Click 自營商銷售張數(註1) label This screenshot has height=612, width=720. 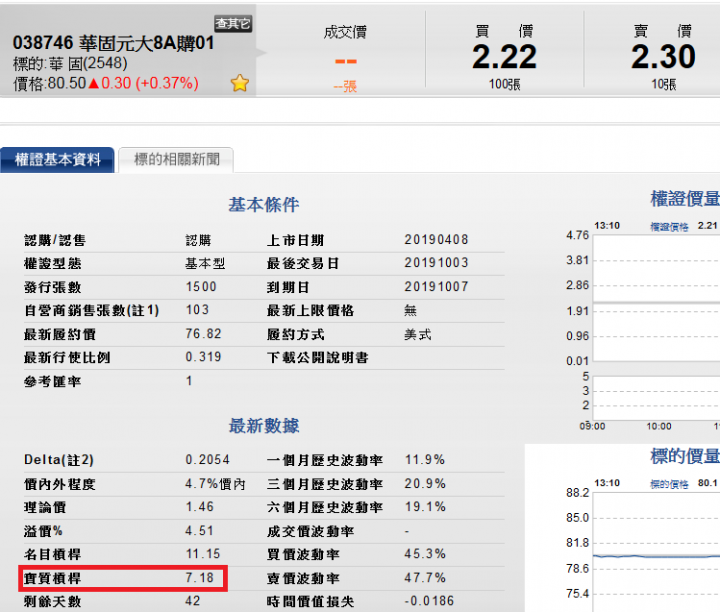pos(92,310)
